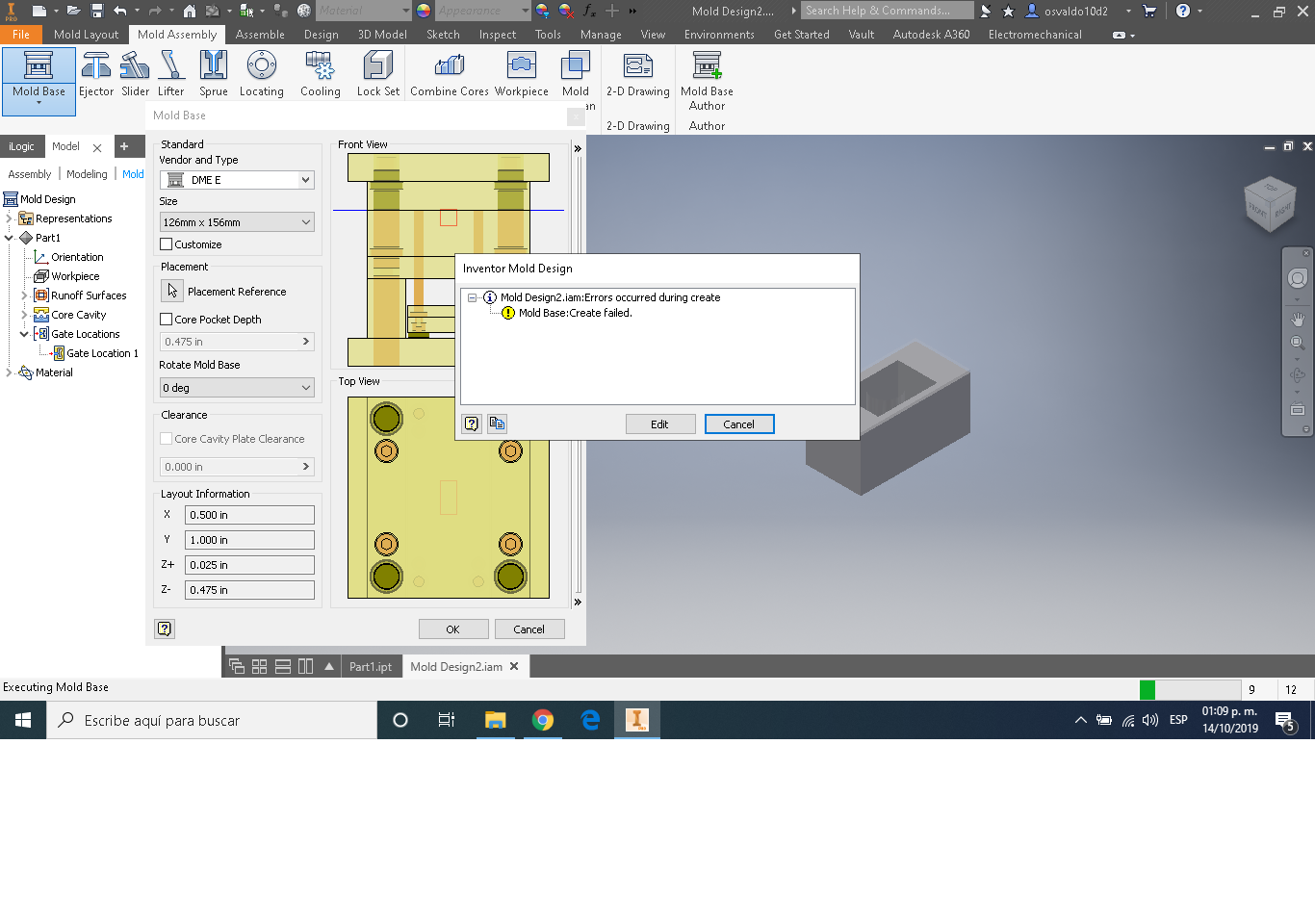Open the notification center
Screen dimensions: 1315x924
click(1285, 720)
